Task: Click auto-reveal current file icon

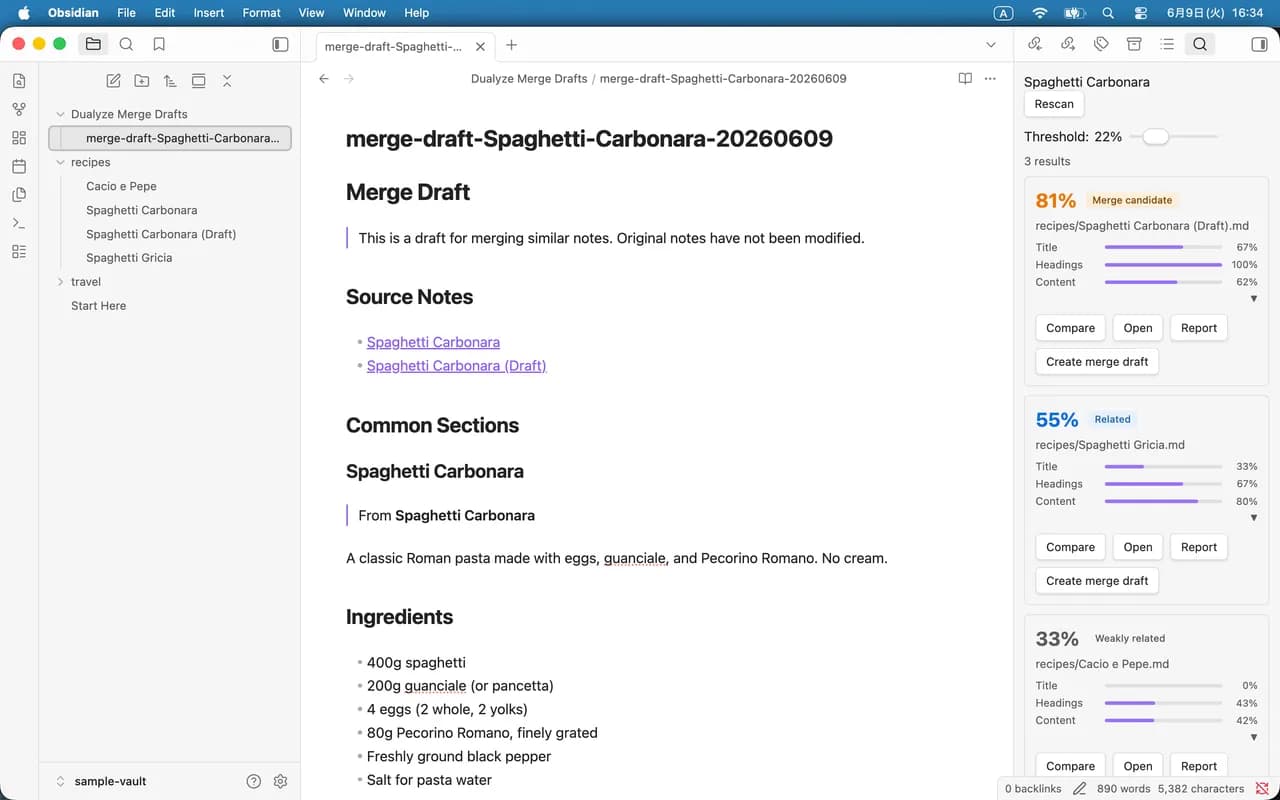Action: click(198, 81)
